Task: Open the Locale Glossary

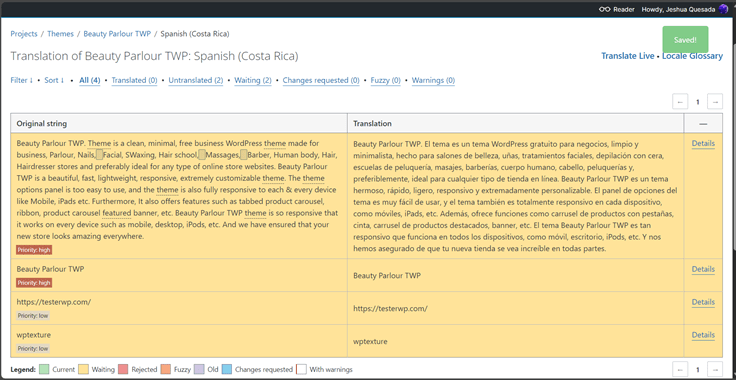Action: (692, 56)
